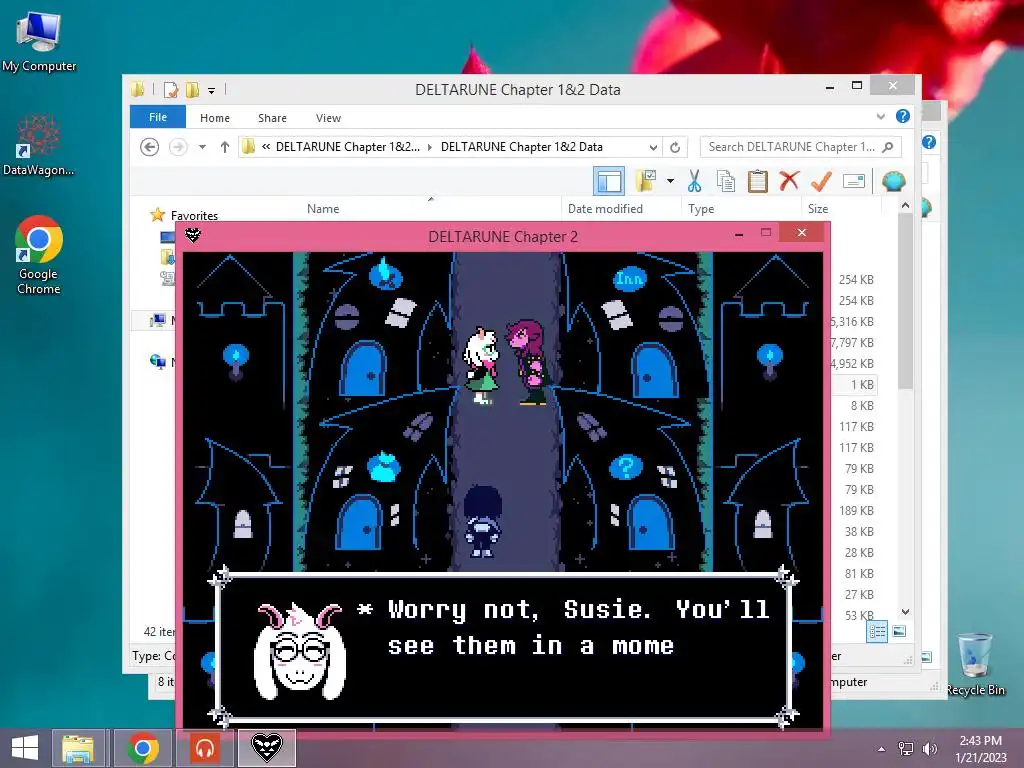Click the Cut scissors toolbar icon
This screenshot has height=768, width=1024.
pos(694,181)
